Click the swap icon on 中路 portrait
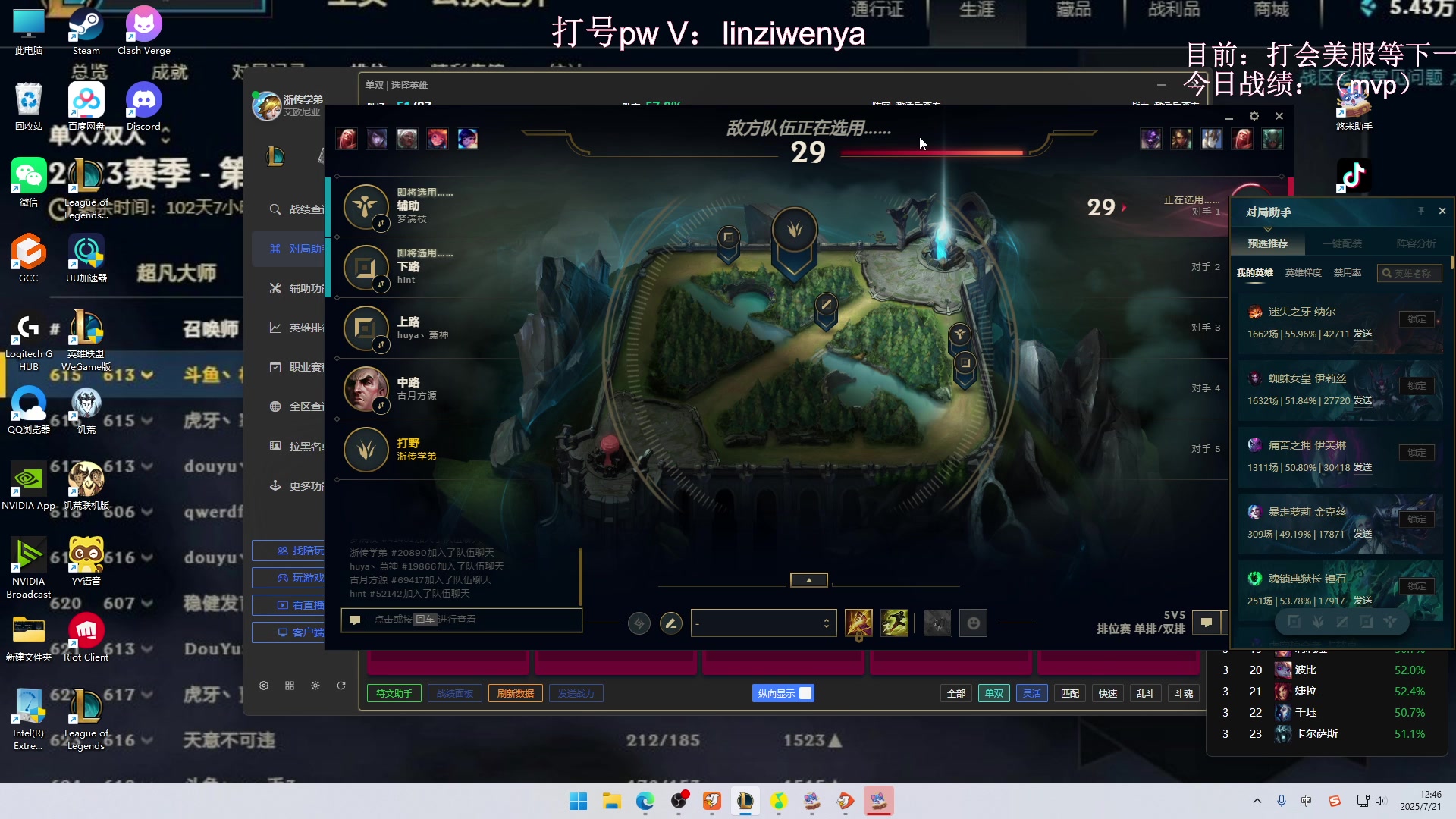The width and height of the screenshot is (1456, 819). (381, 406)
